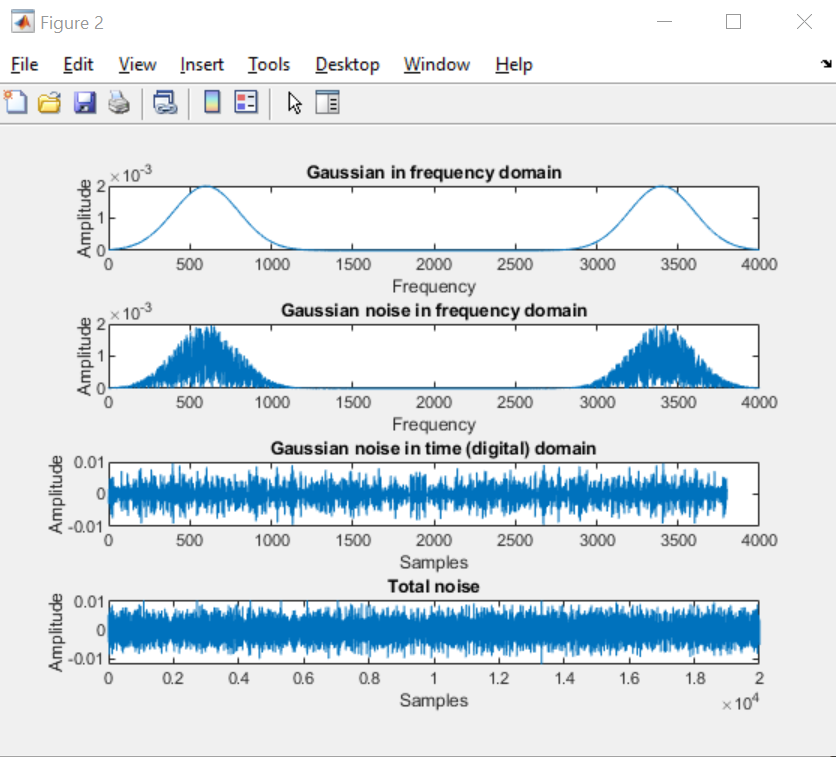This screenshot has height=757, width=836.
Task: Click the Gaussian noise in time domain waveform
Action: 400,491
